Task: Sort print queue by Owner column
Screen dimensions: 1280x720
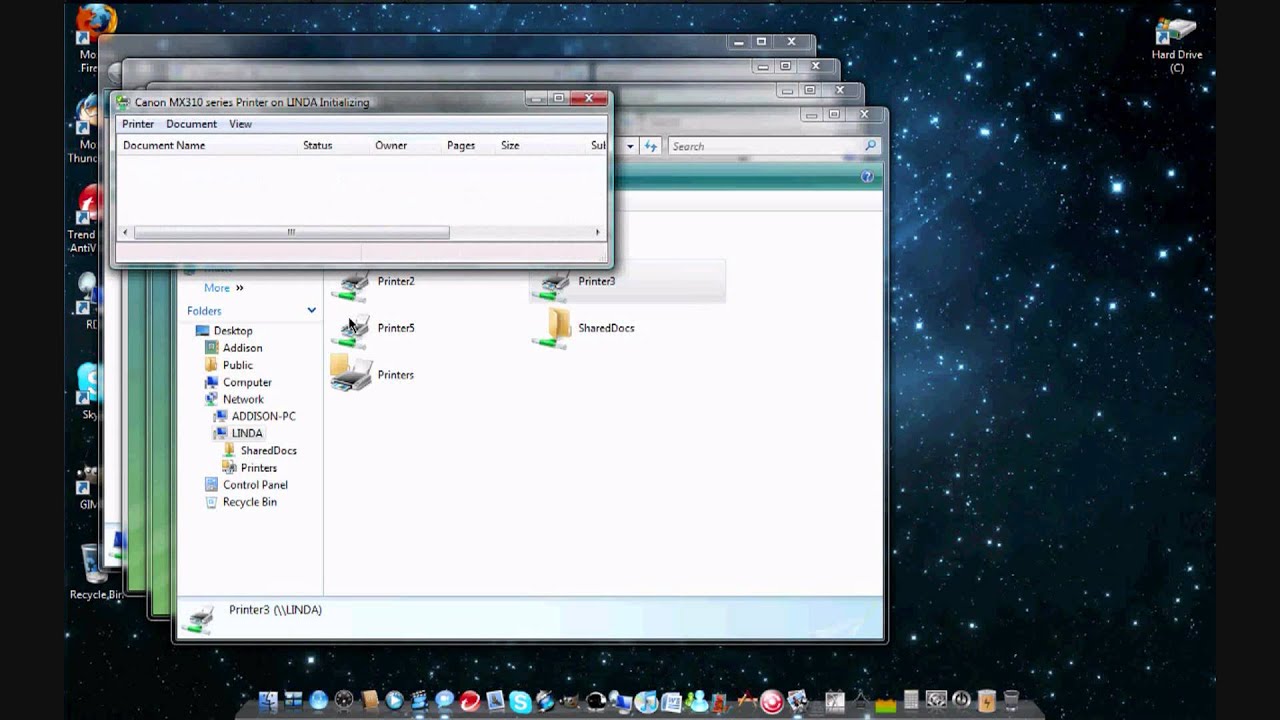Action: pyautogui.click(x=391, y=145)
